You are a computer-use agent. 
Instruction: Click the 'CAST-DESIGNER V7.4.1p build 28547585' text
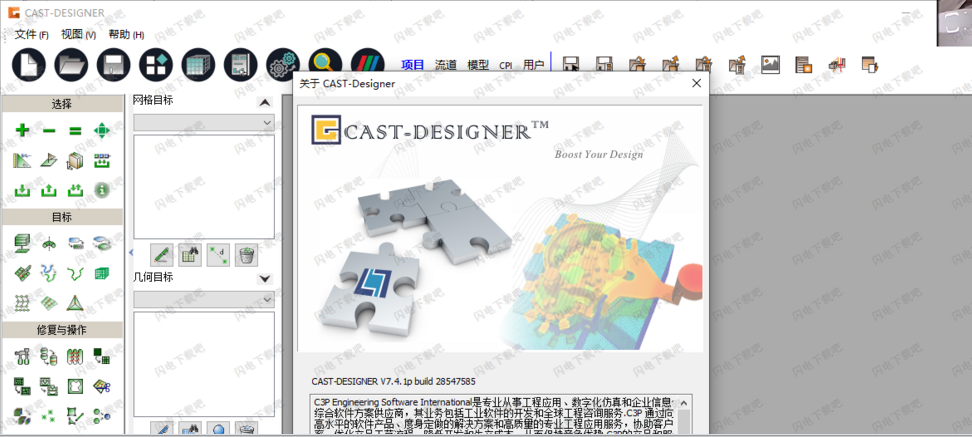[394, 381]
